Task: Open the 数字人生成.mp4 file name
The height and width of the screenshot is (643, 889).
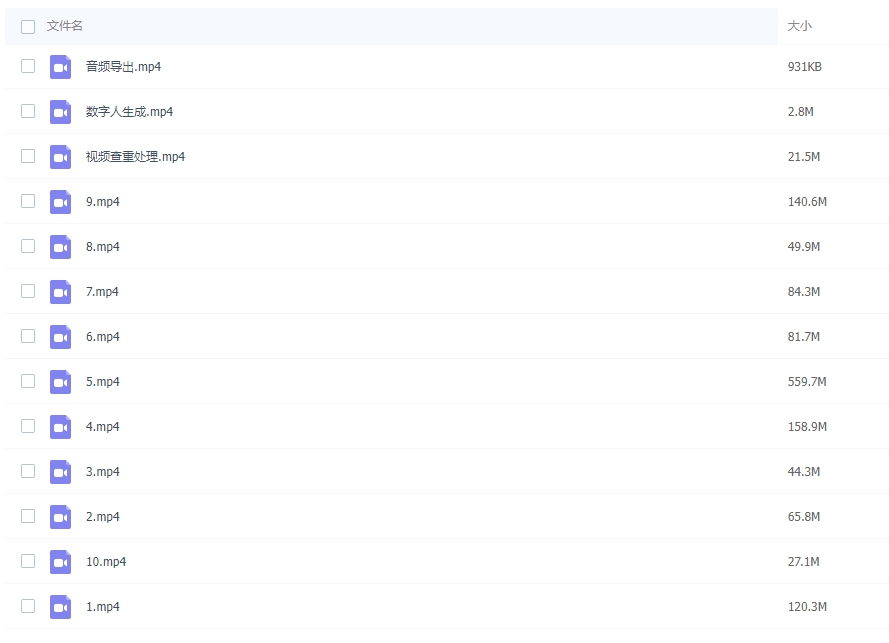Action: (129, 112)
